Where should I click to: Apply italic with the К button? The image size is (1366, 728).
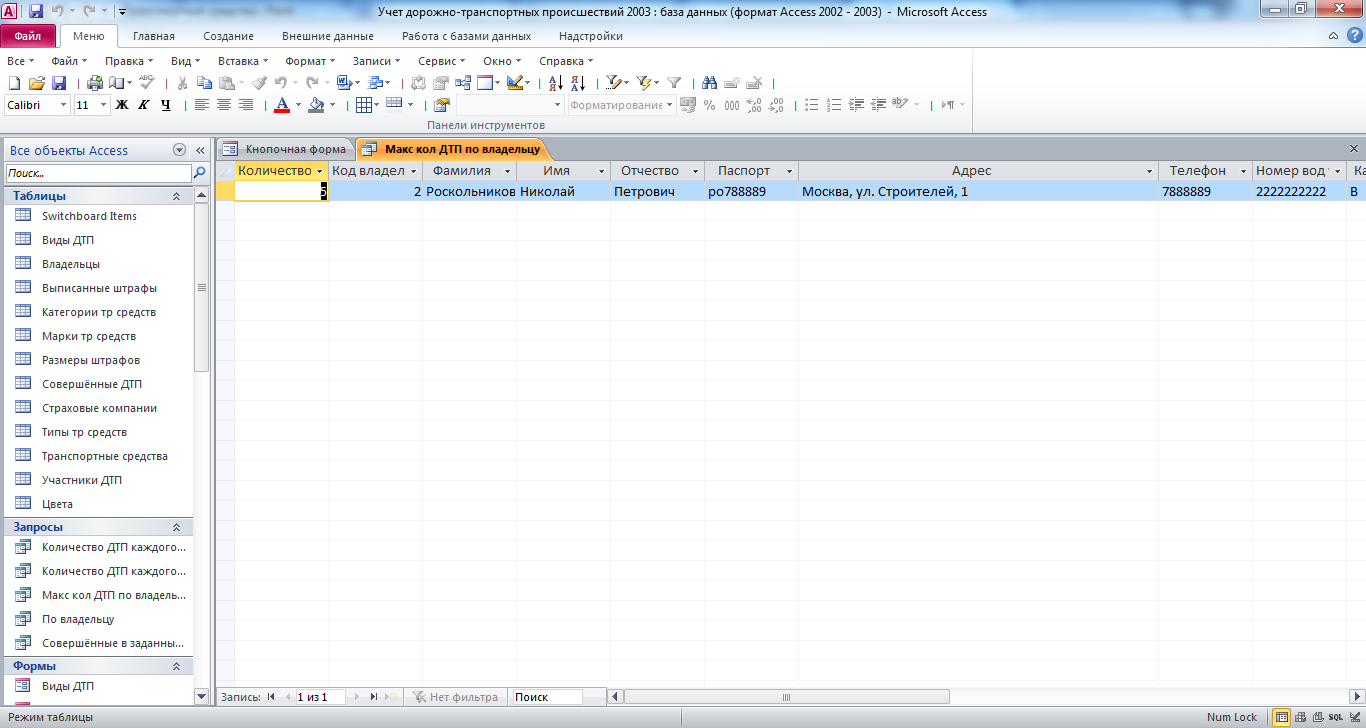tap(144, 105)
